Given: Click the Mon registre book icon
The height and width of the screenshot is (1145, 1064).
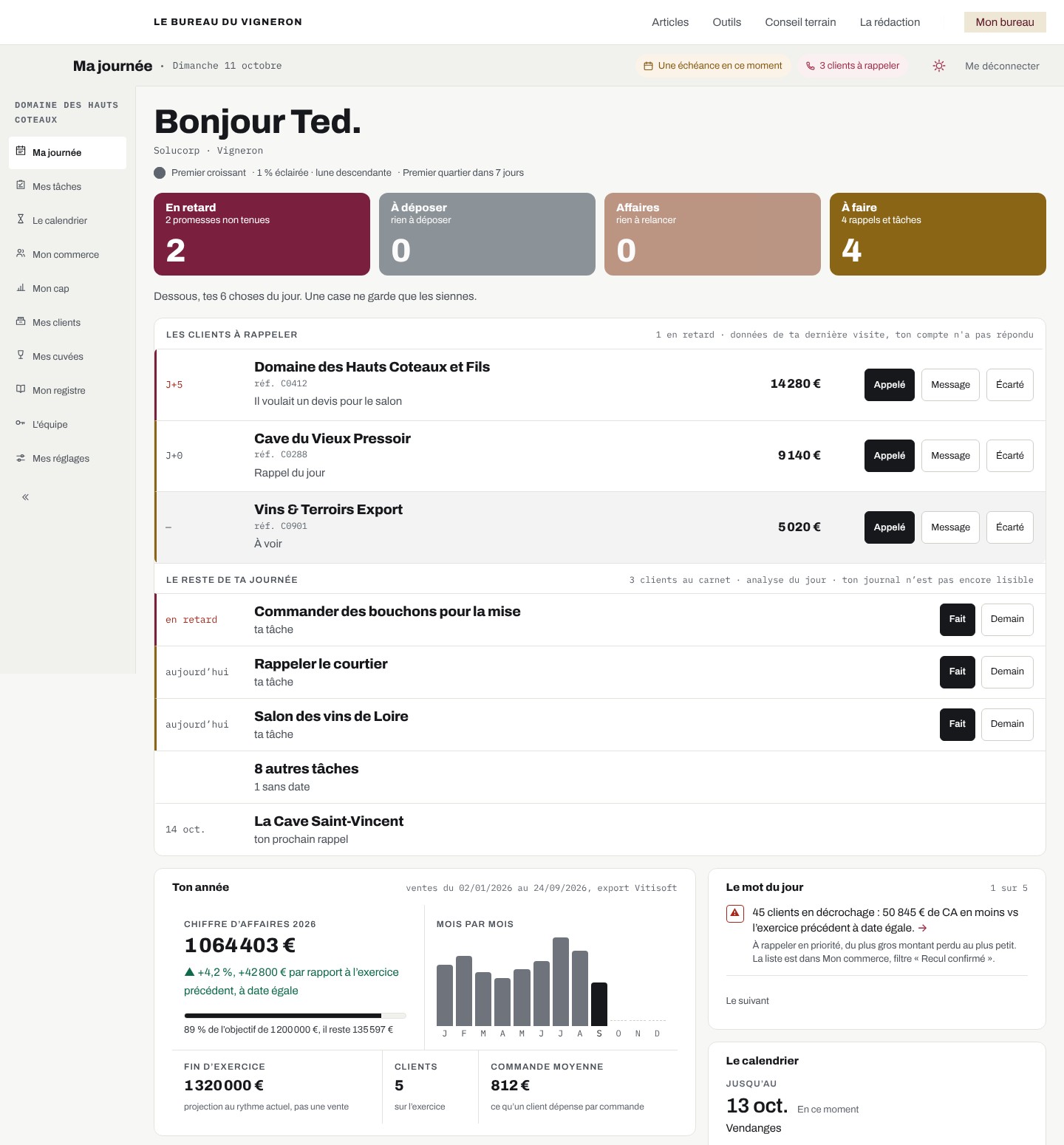Looking at the screenshot, I should (21, 389).
